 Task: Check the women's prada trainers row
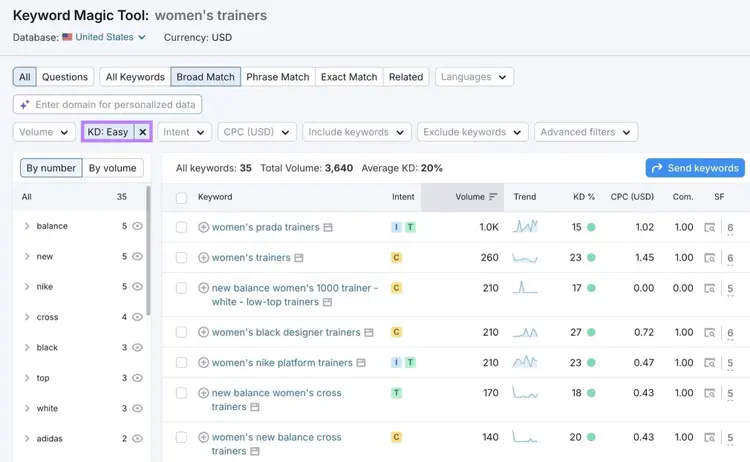coord(181,227)
